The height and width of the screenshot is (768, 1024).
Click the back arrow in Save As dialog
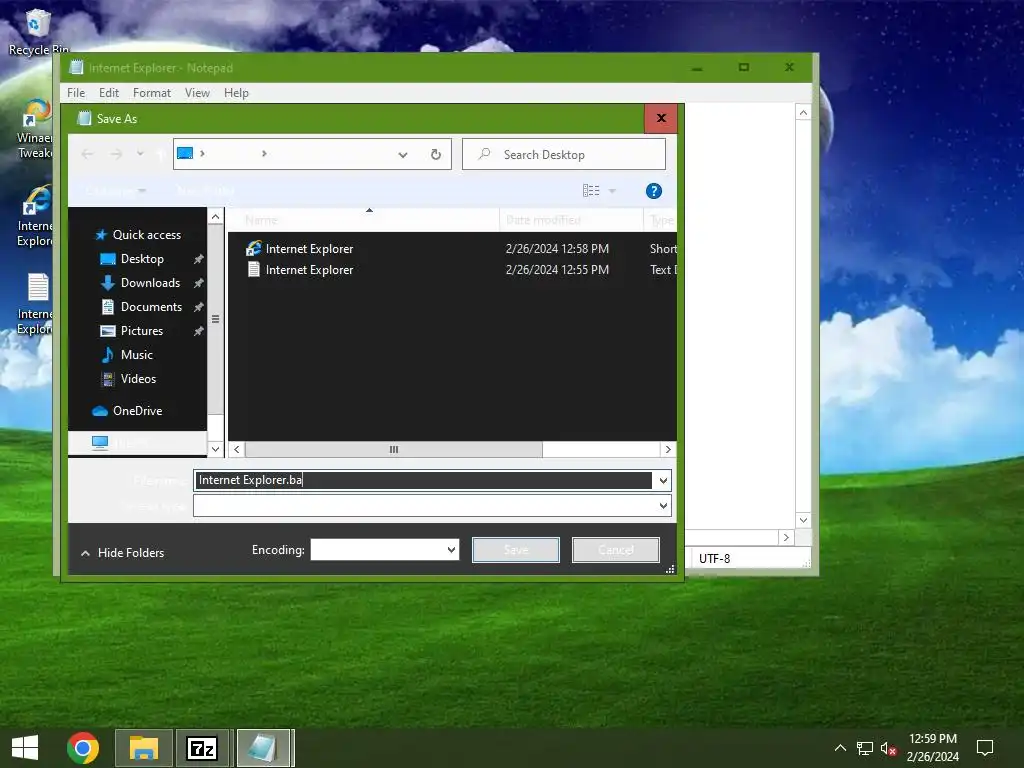(88, 154)
